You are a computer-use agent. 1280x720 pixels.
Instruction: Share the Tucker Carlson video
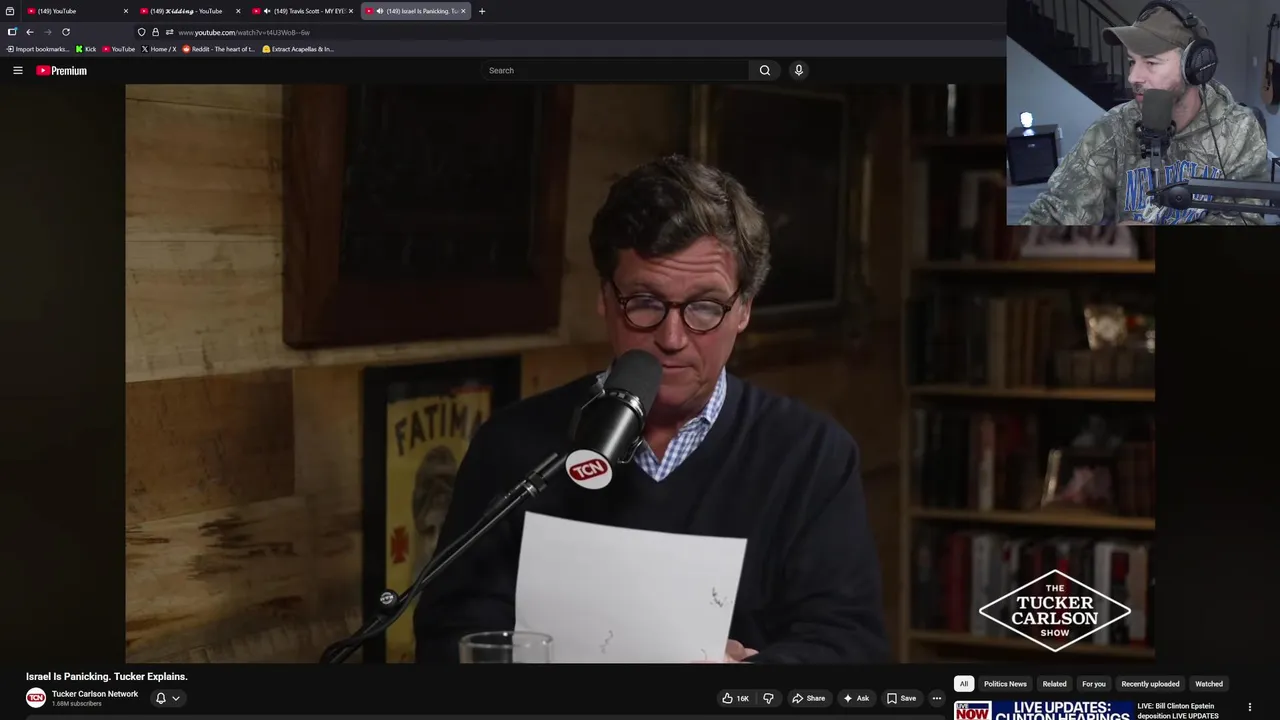tap(808, 698)
